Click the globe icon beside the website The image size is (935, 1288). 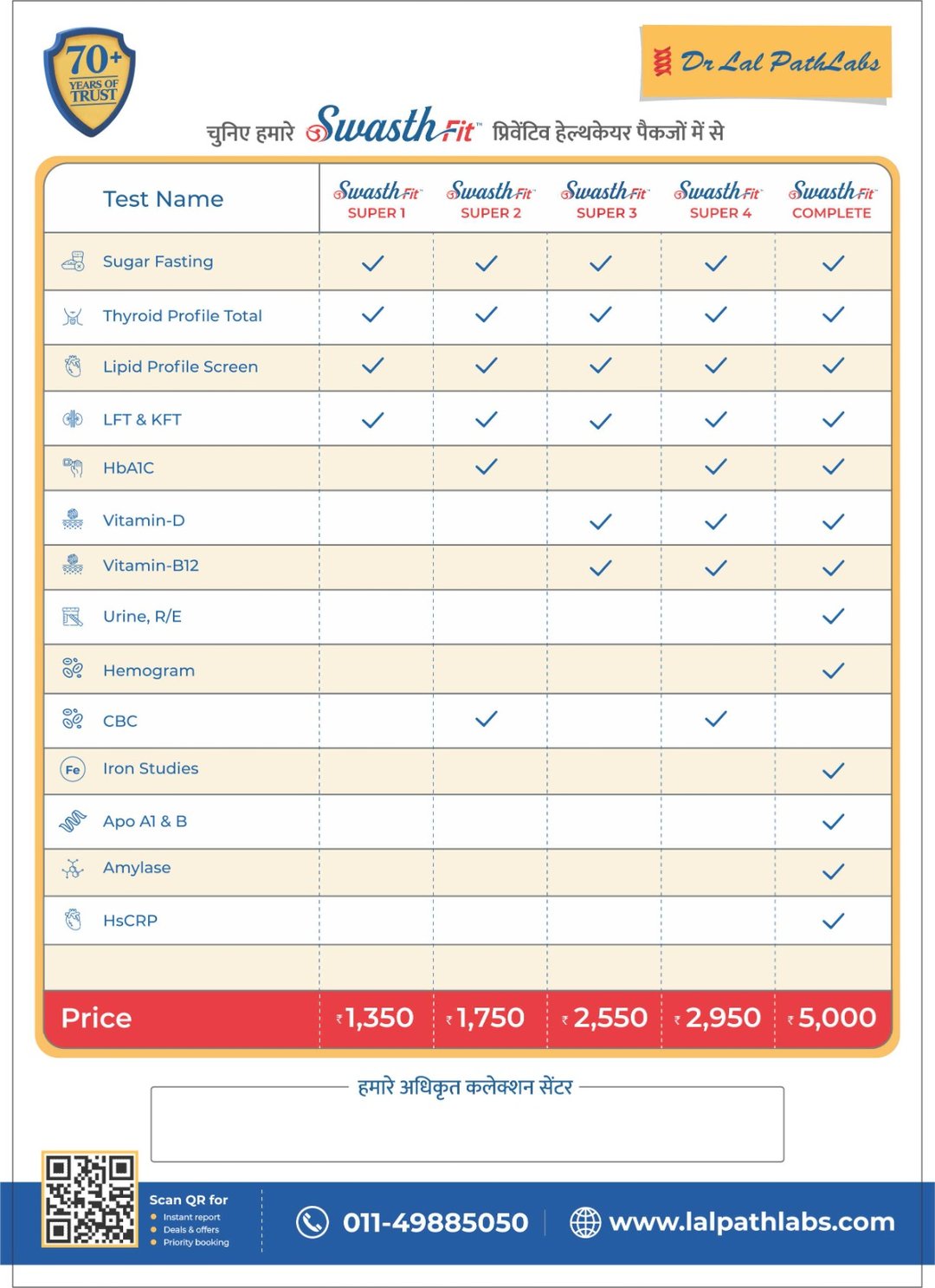pos(585,1222)
